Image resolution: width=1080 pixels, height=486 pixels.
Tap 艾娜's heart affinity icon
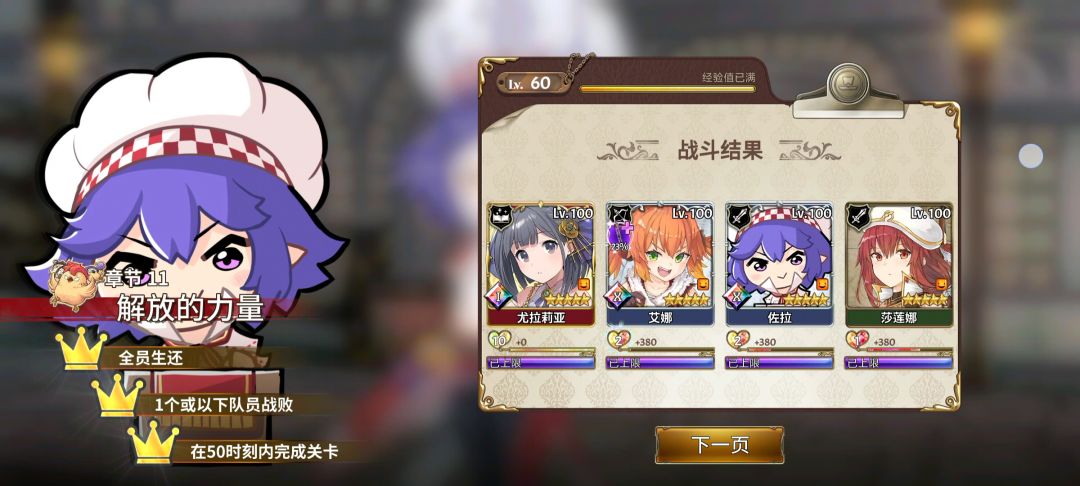point(618,341)
